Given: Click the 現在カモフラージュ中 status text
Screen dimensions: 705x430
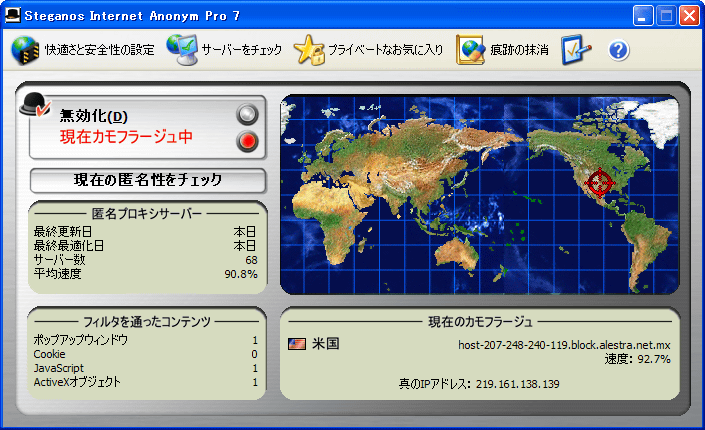Looking at the screenshot, I should (x=126, y=137).
